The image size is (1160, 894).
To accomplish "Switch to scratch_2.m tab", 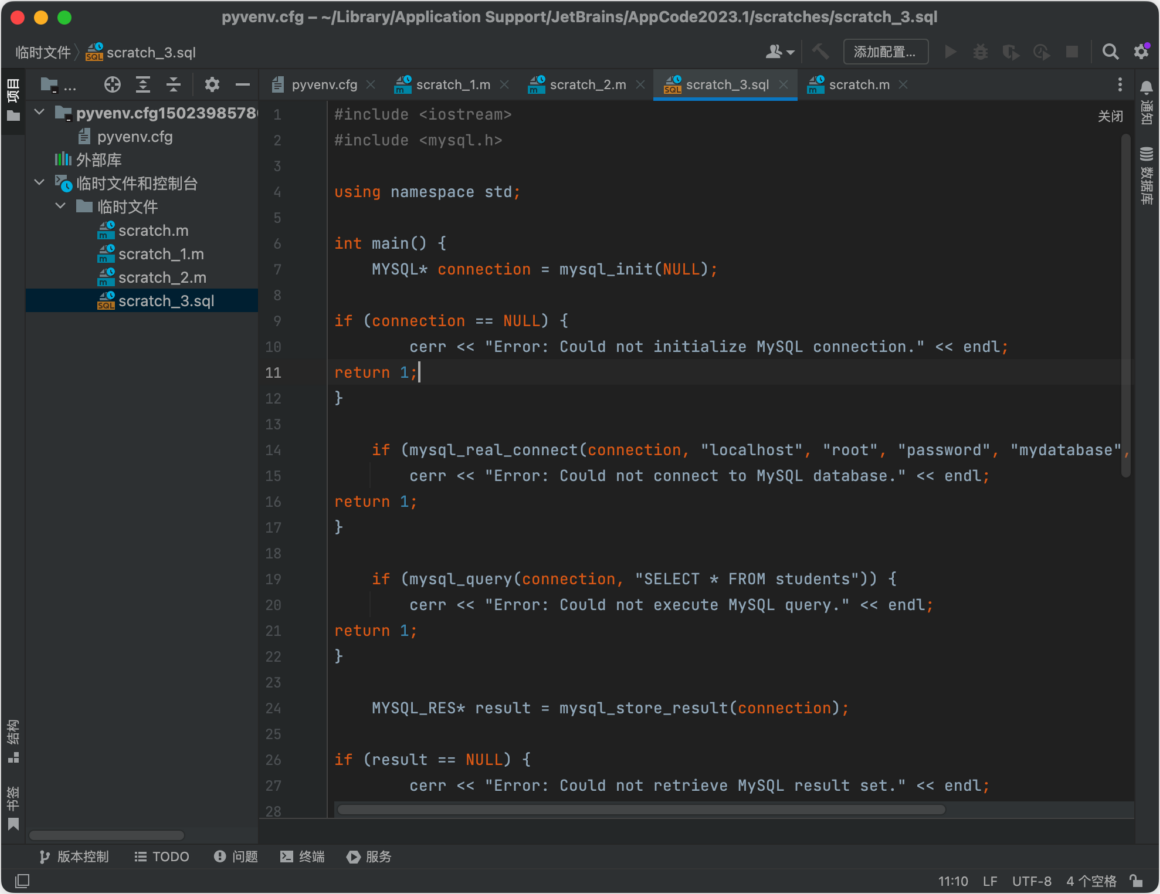I will point(587,85).
